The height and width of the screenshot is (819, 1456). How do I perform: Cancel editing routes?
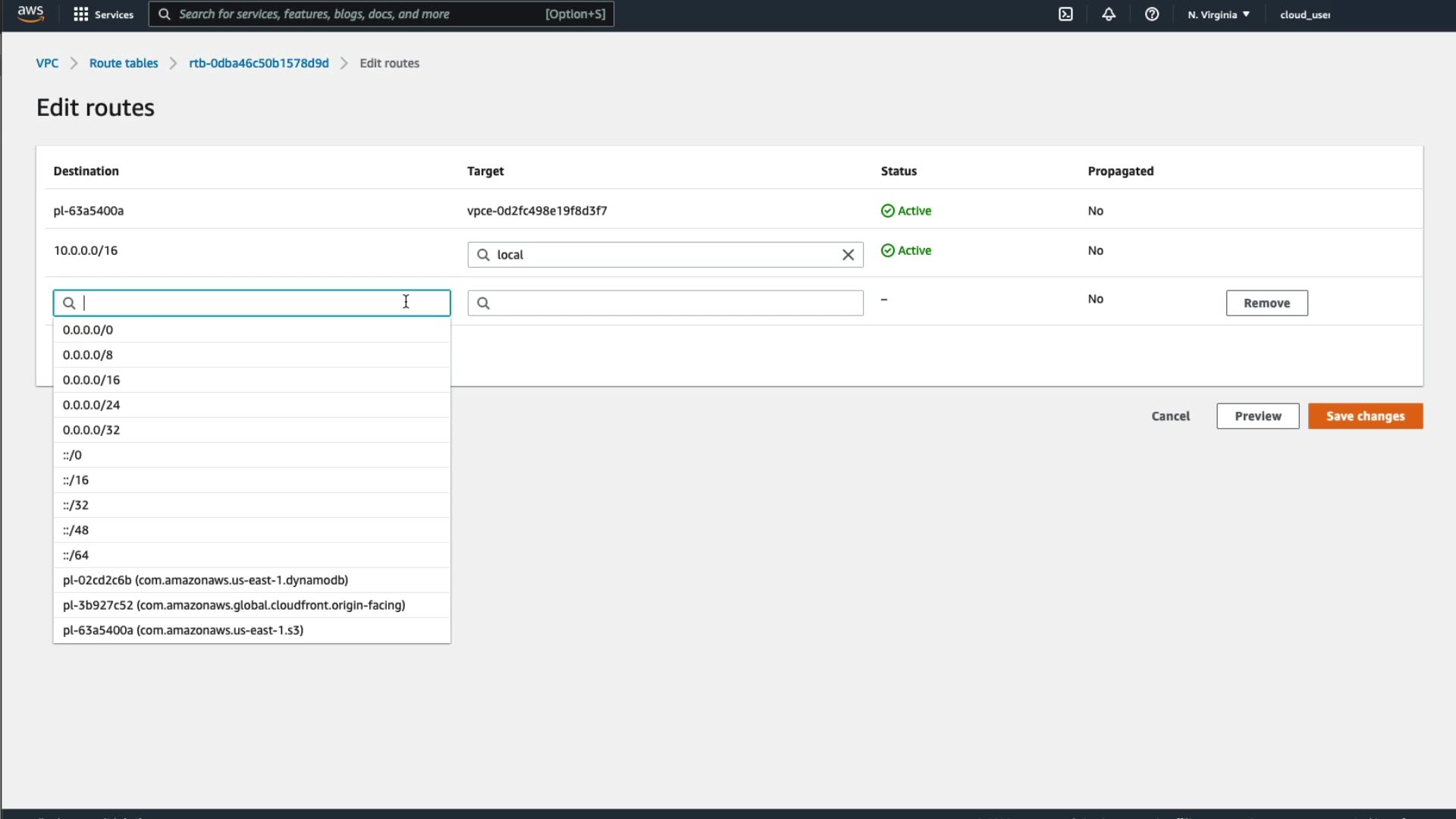pos(1170,416)
